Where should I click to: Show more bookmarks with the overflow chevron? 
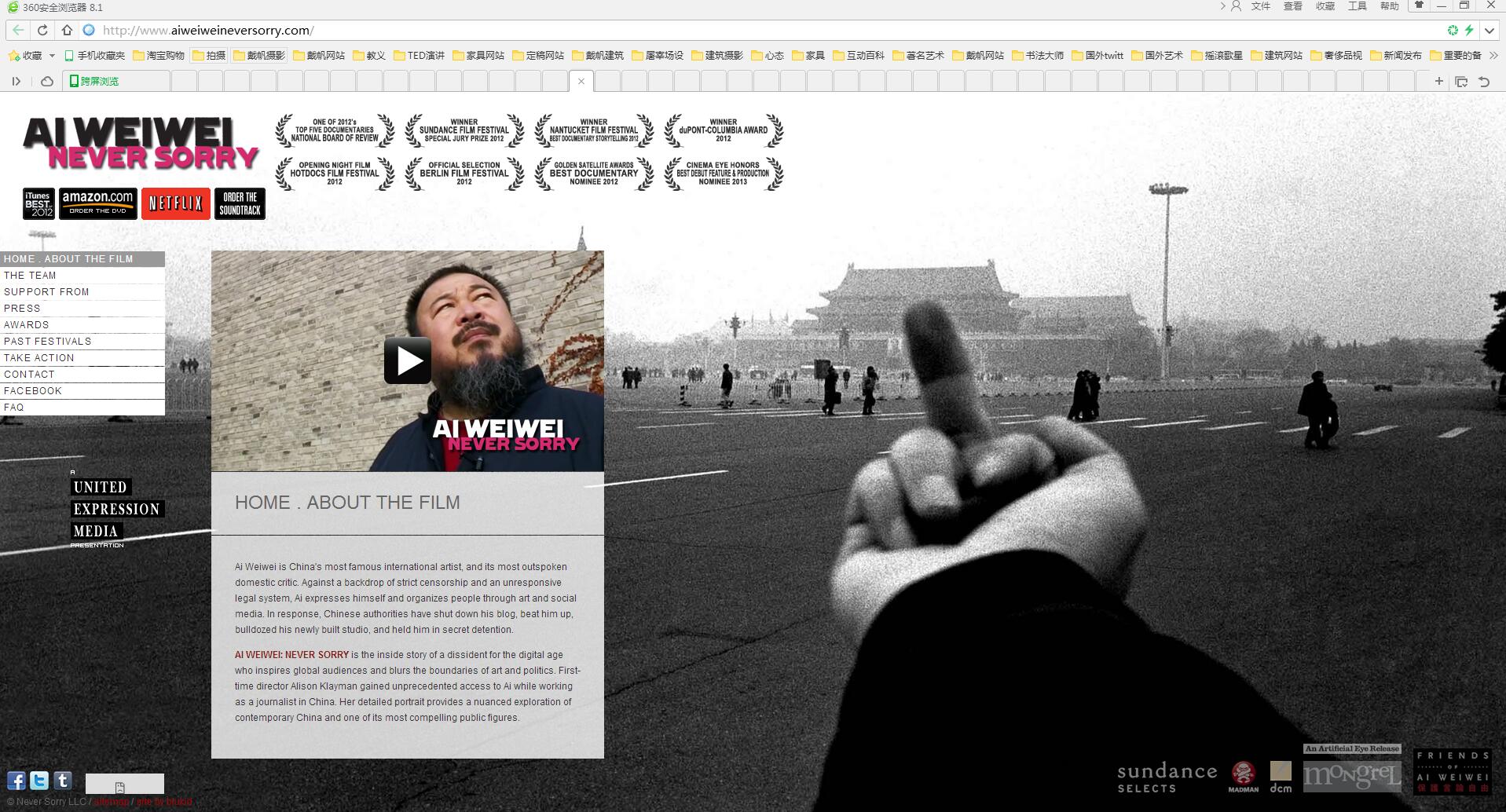pos(1493,56)
